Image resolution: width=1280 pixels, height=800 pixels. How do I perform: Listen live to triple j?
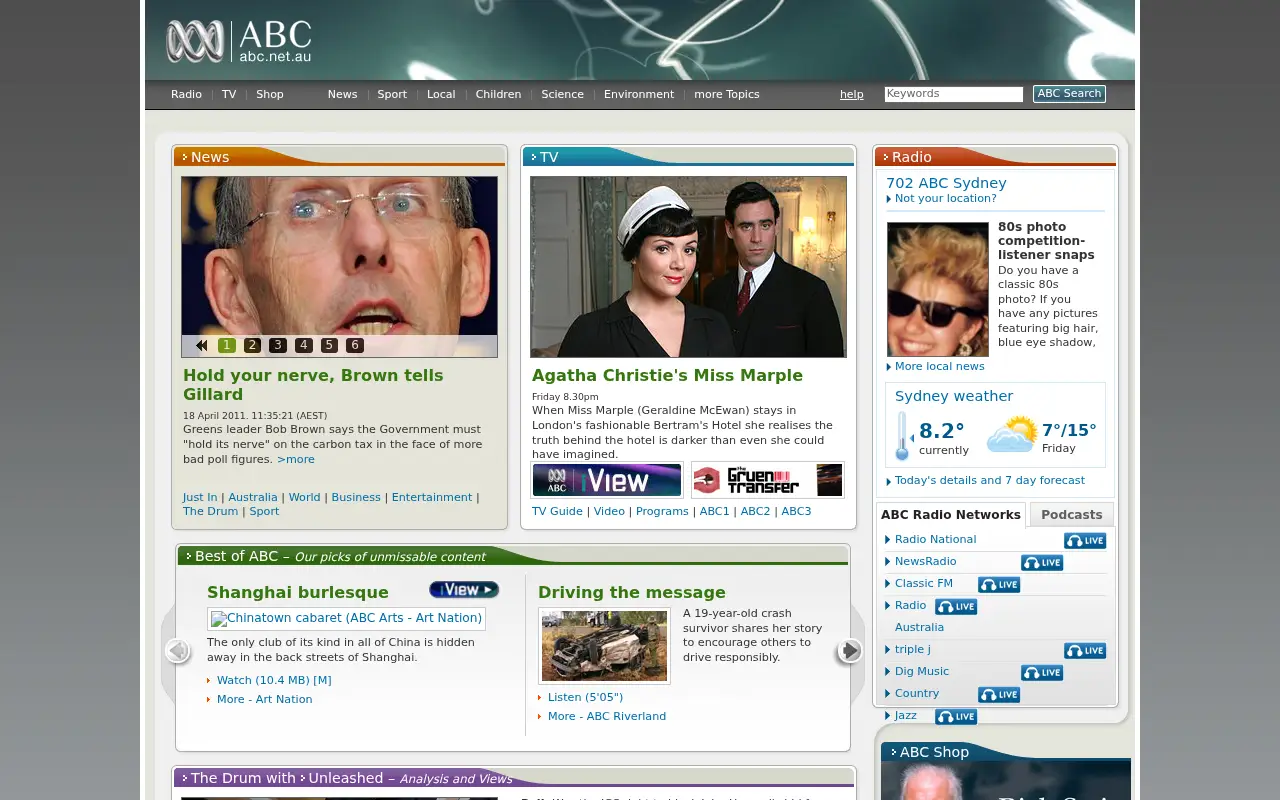click(x=1085, y=651)
